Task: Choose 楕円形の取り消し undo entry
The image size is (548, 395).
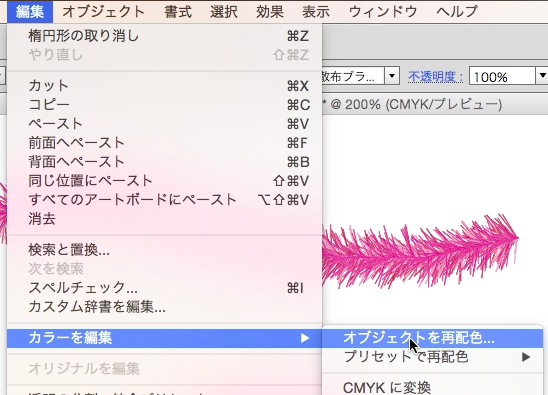Action: (x=164, y=36)
